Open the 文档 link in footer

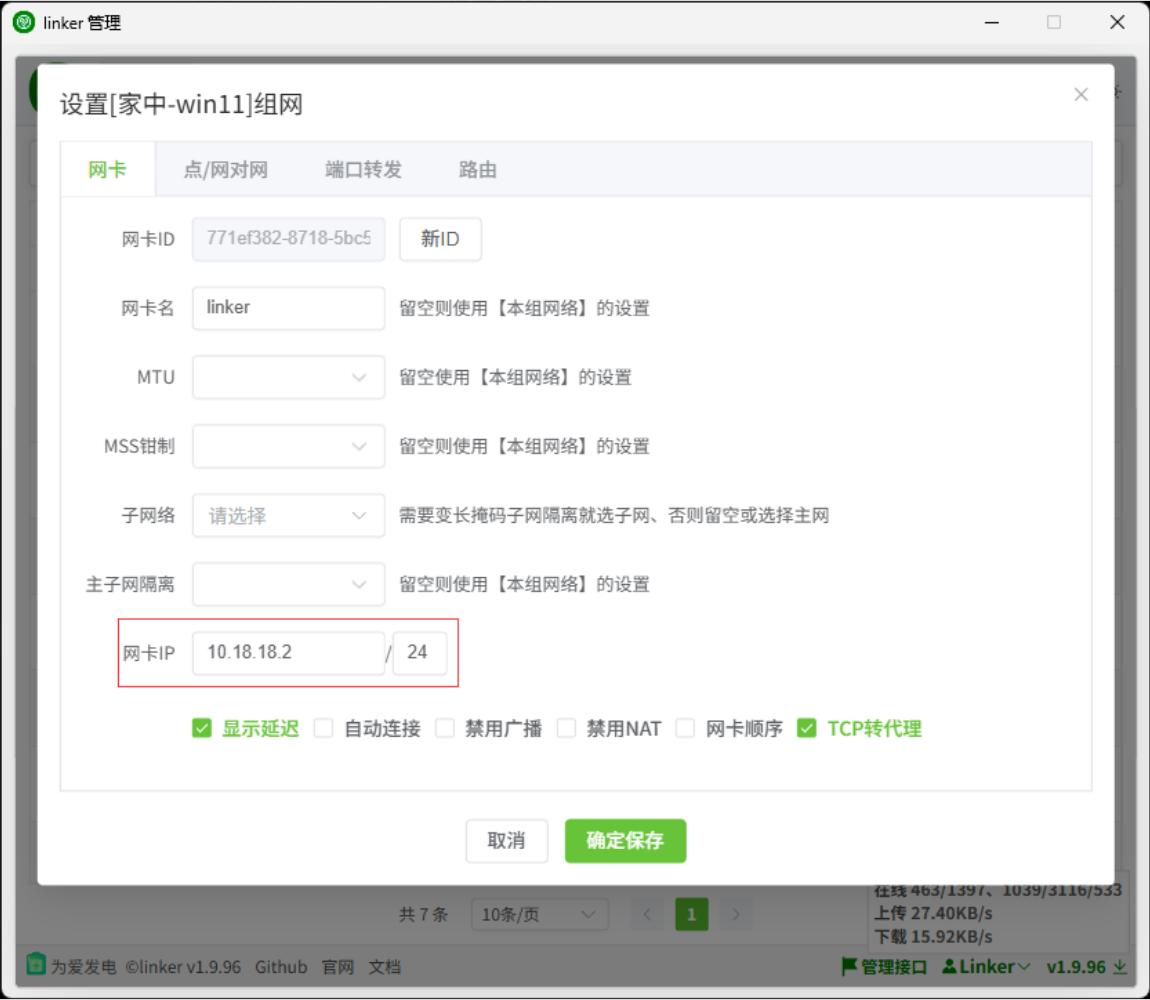384,967
